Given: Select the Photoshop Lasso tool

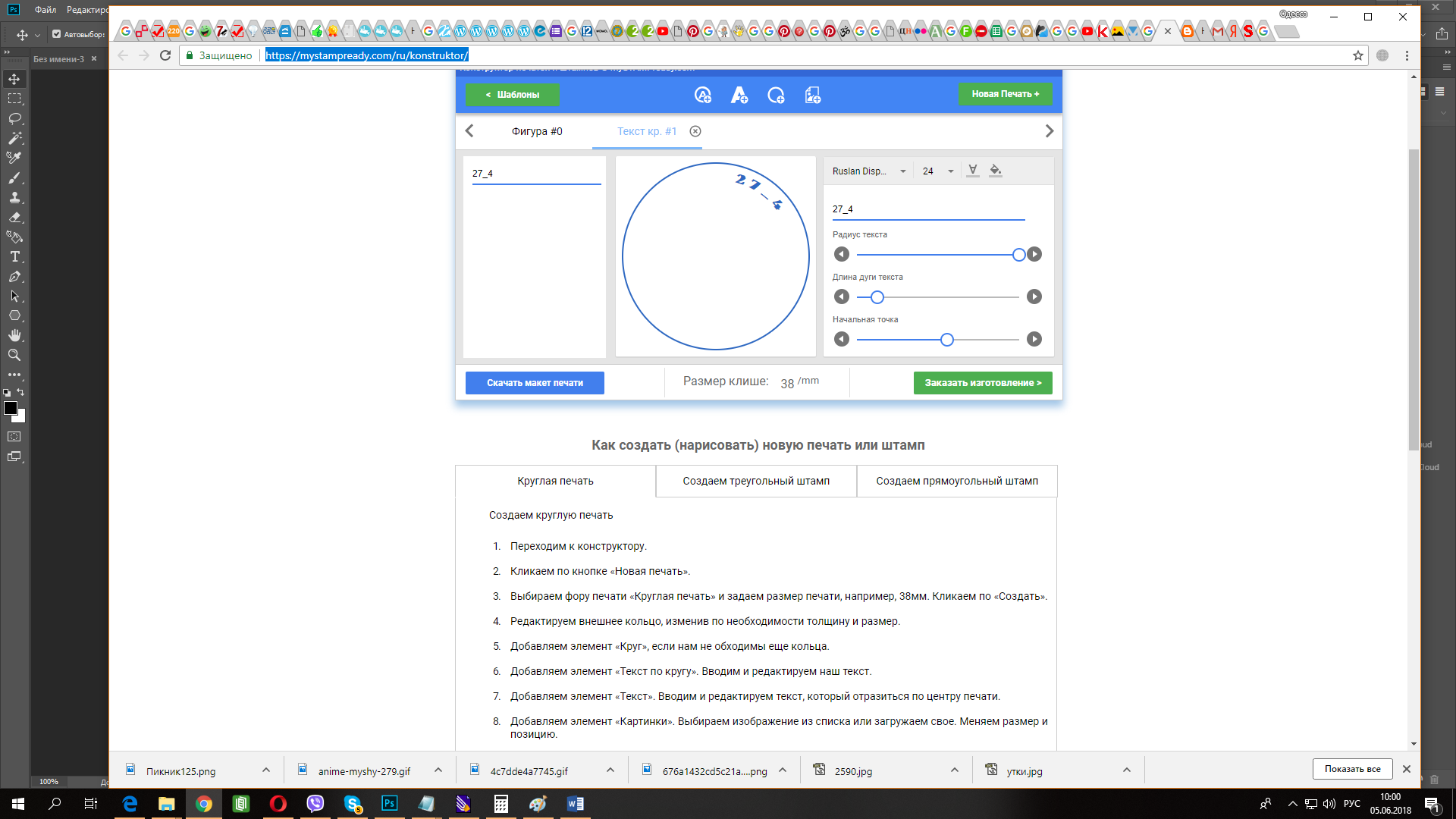Looking at the screenshot, I should 14,118.
